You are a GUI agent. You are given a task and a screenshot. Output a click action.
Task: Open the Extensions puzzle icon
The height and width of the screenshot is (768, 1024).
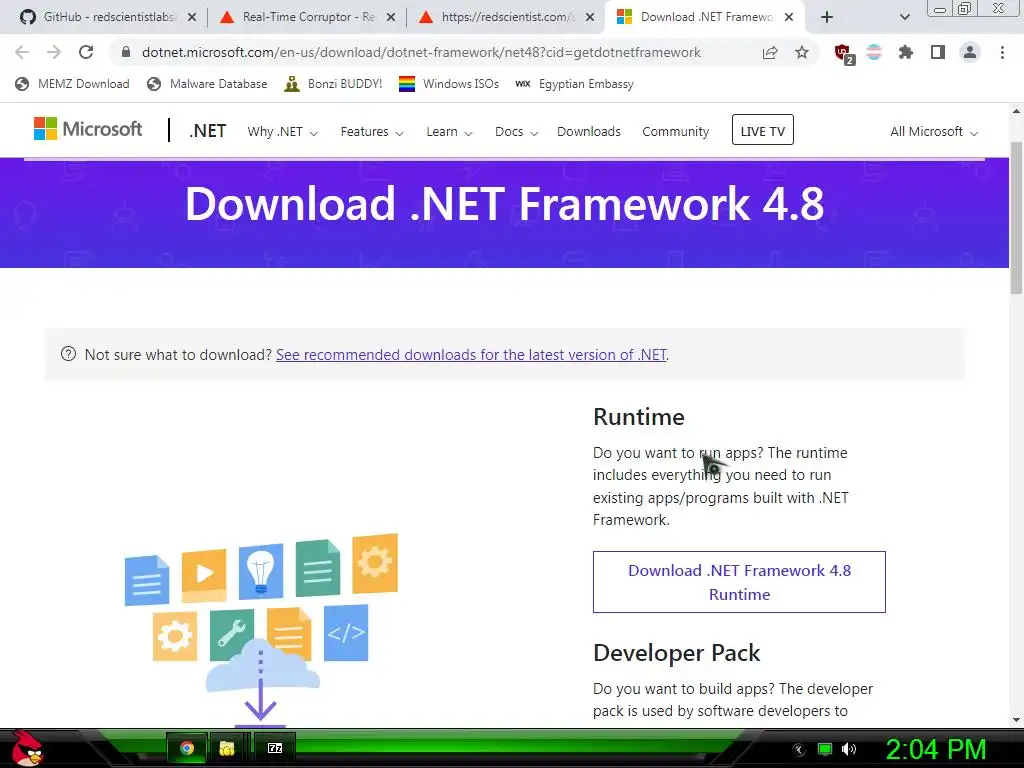pyautogui.click(x=906, y=52)
